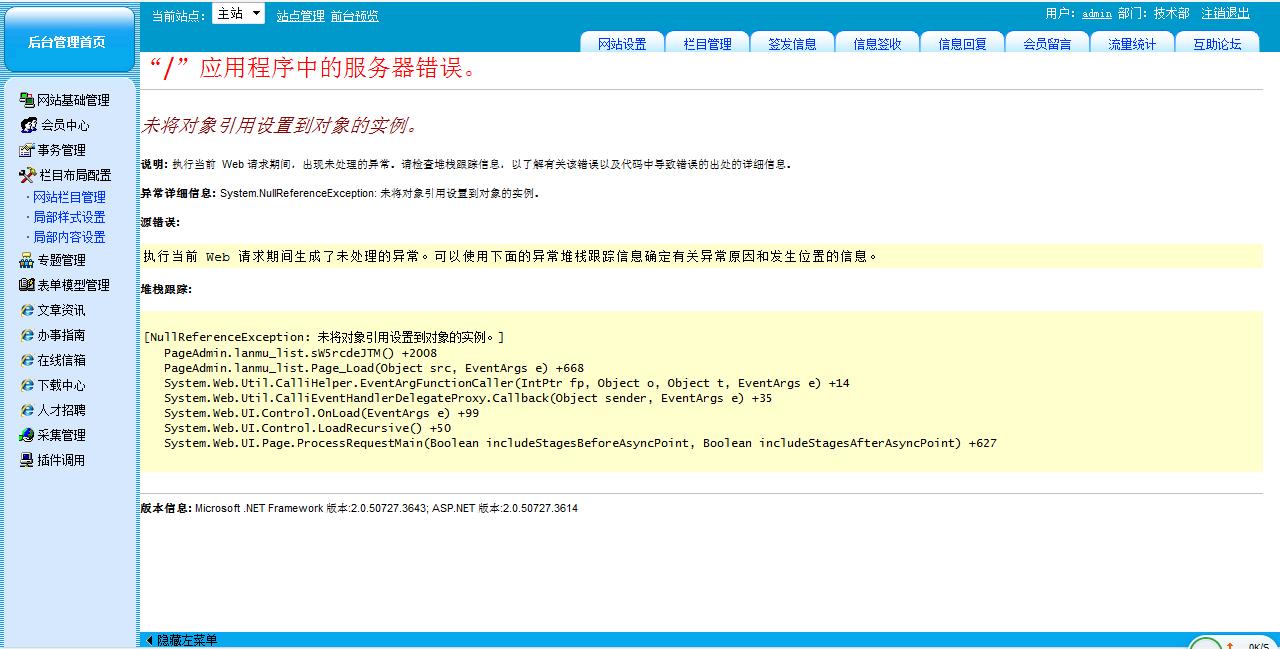The image size is (1280, 649).
Task: Click the 采集管理 globe icon
Action: (27, 435)
